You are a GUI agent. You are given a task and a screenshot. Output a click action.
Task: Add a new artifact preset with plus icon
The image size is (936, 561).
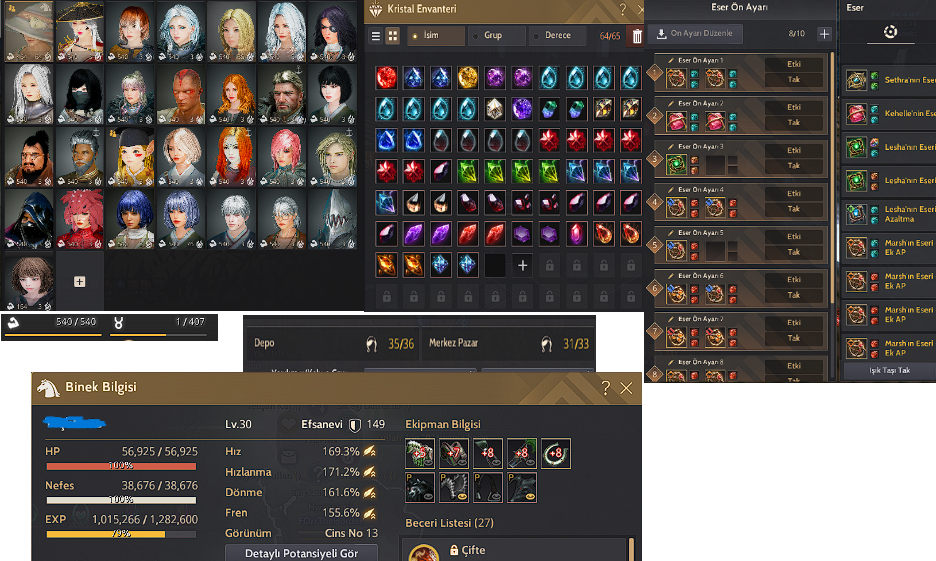(824, 34)
